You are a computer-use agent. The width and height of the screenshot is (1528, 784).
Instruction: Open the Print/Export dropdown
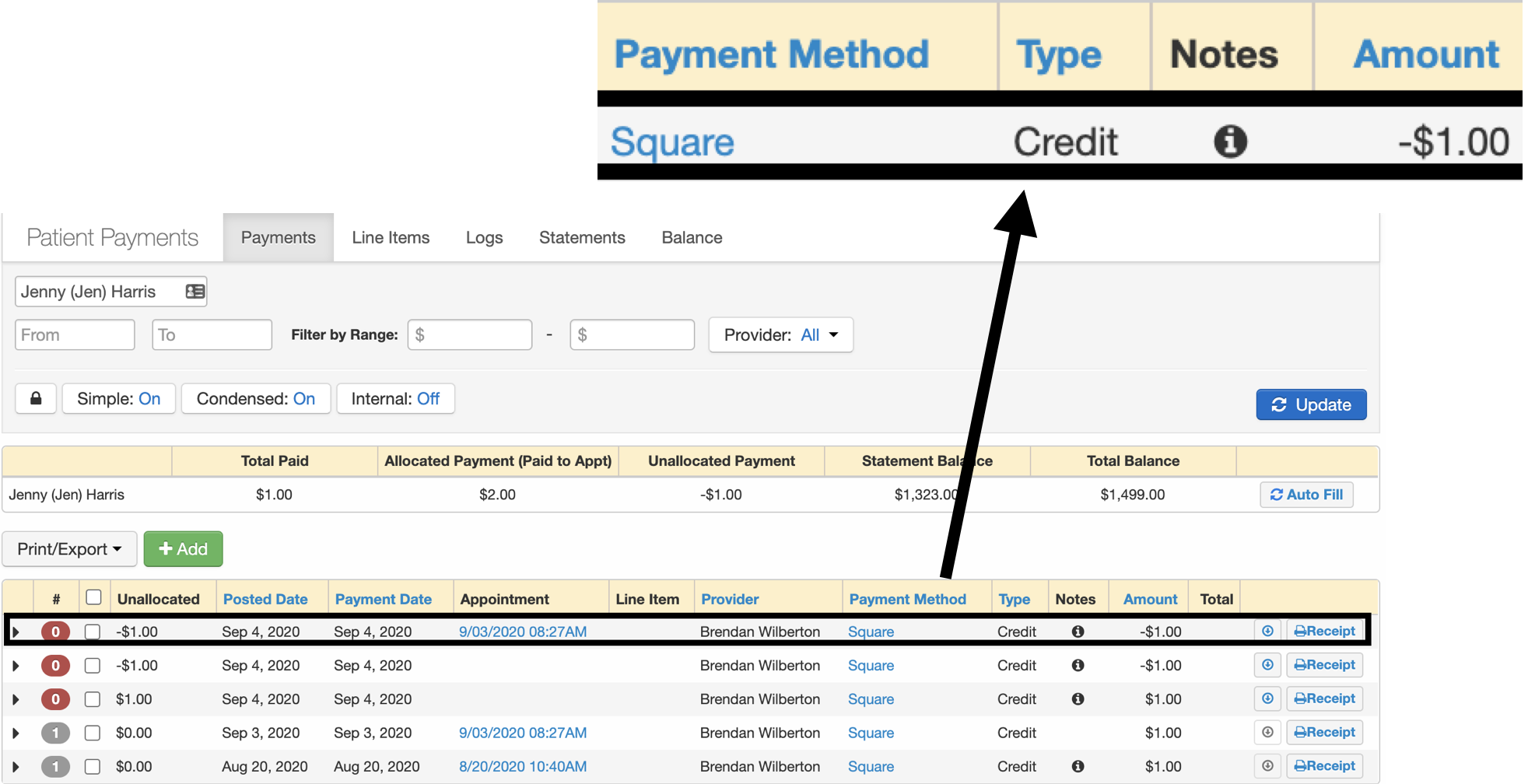click(x=70, y=549)
